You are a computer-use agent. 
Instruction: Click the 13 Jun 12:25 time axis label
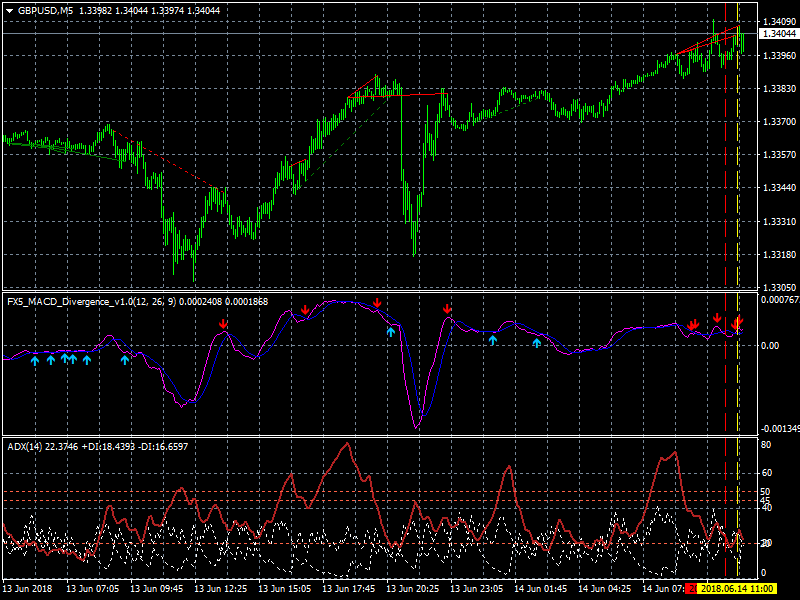point(220,588)
